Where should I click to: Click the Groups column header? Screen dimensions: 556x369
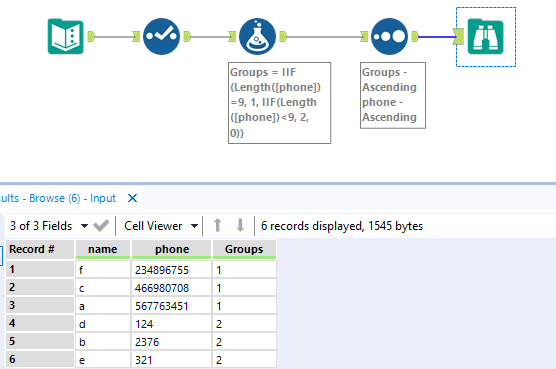[x=244, y=249]
